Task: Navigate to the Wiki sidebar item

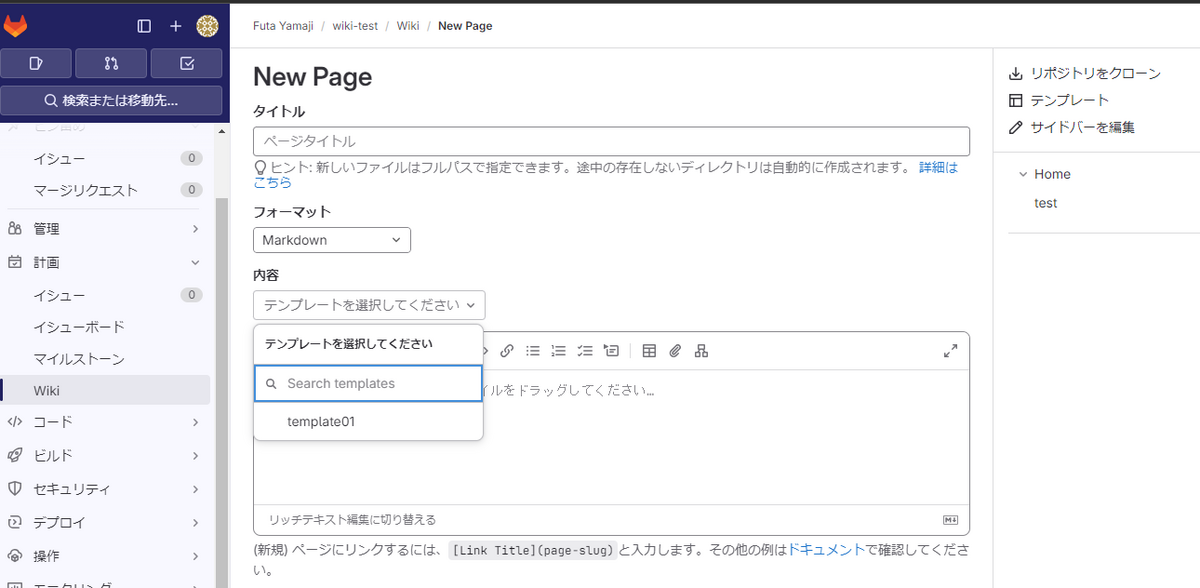Action: coord(47,390)
